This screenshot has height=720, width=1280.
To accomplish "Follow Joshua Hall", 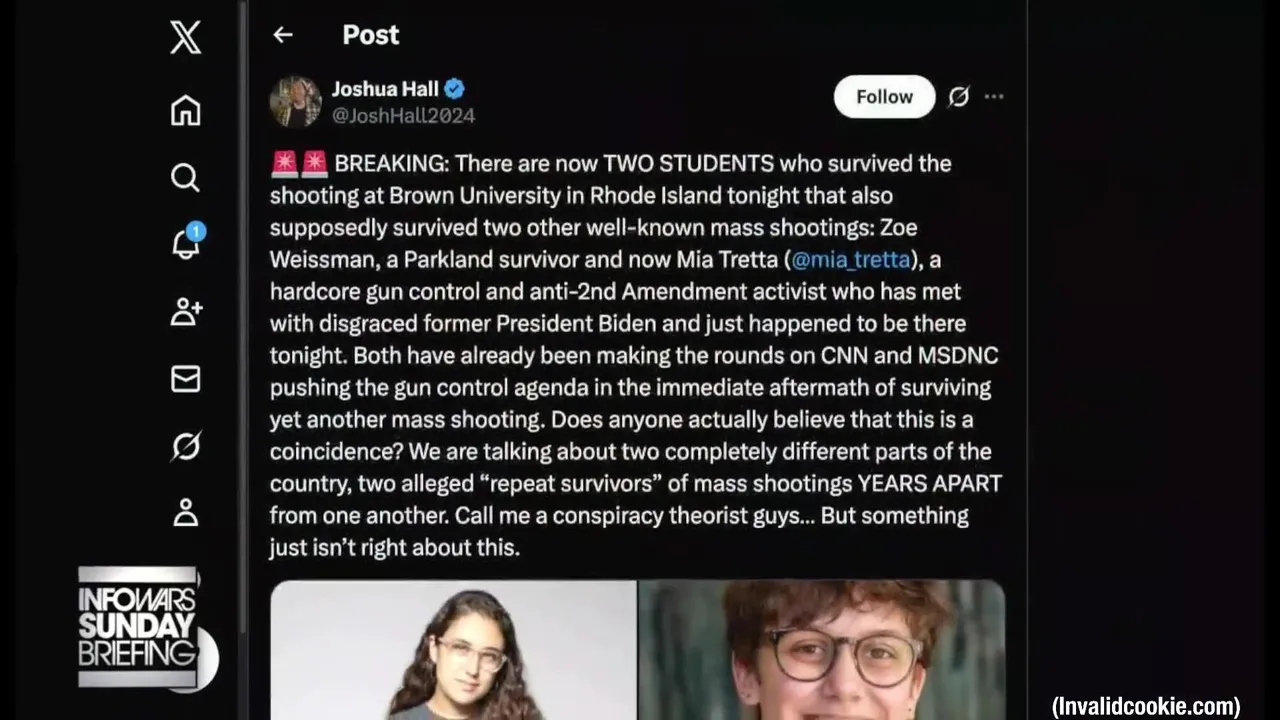I will (x=884, y=96).
